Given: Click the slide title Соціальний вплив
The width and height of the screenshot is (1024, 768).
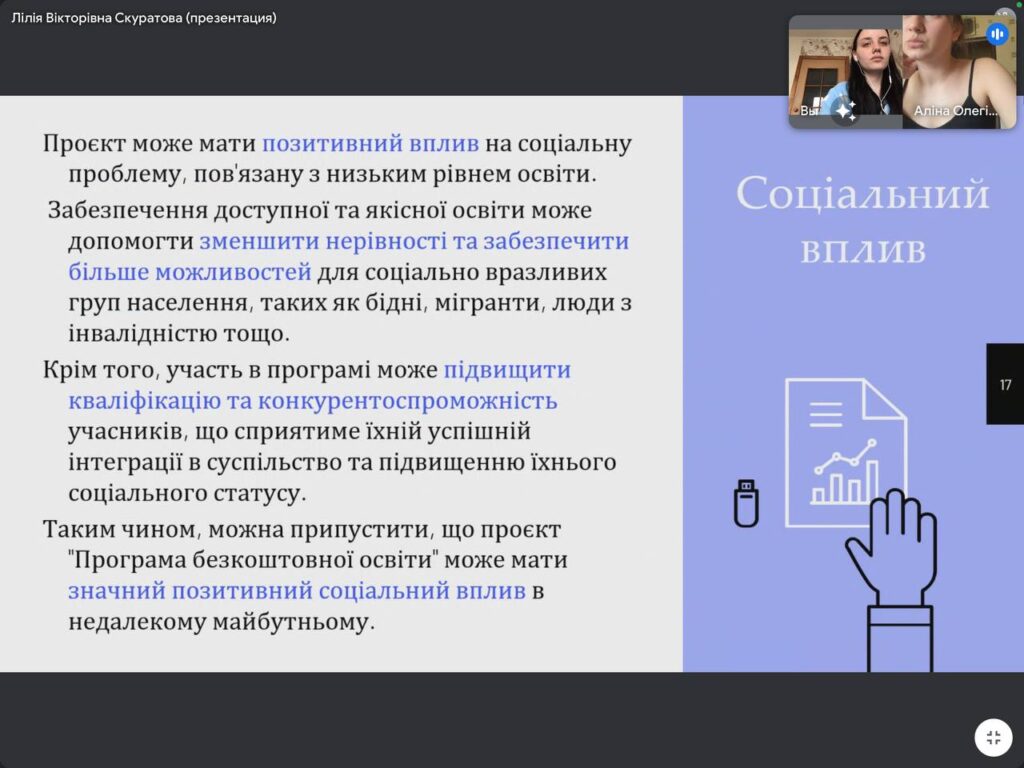Looking at the screenshot, I should [x=862, y=220].
